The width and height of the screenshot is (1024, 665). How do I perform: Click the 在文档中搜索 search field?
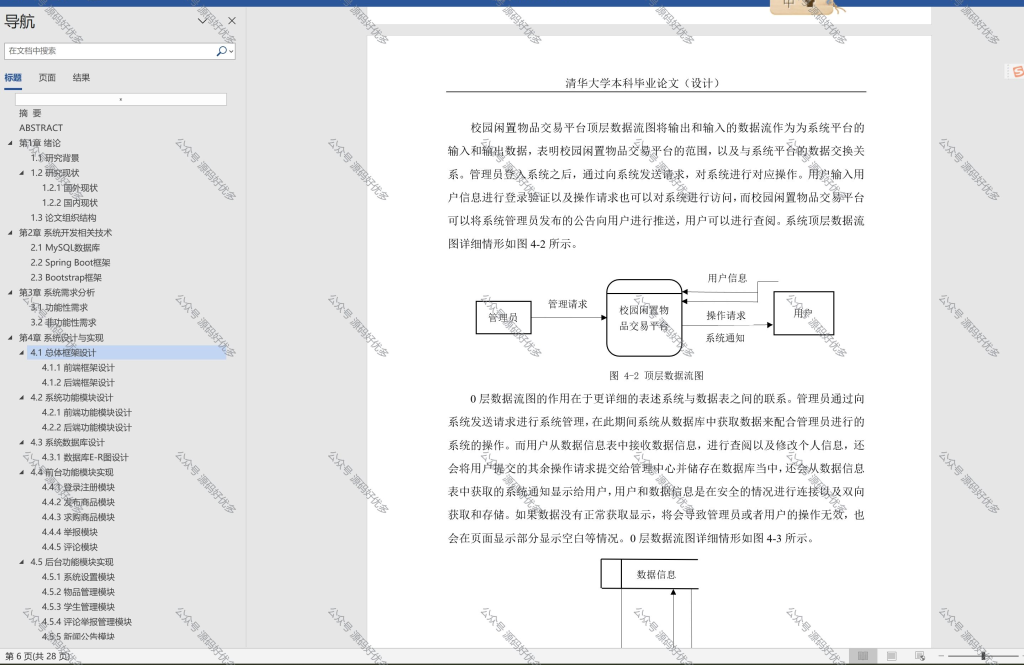pos(110,51)
